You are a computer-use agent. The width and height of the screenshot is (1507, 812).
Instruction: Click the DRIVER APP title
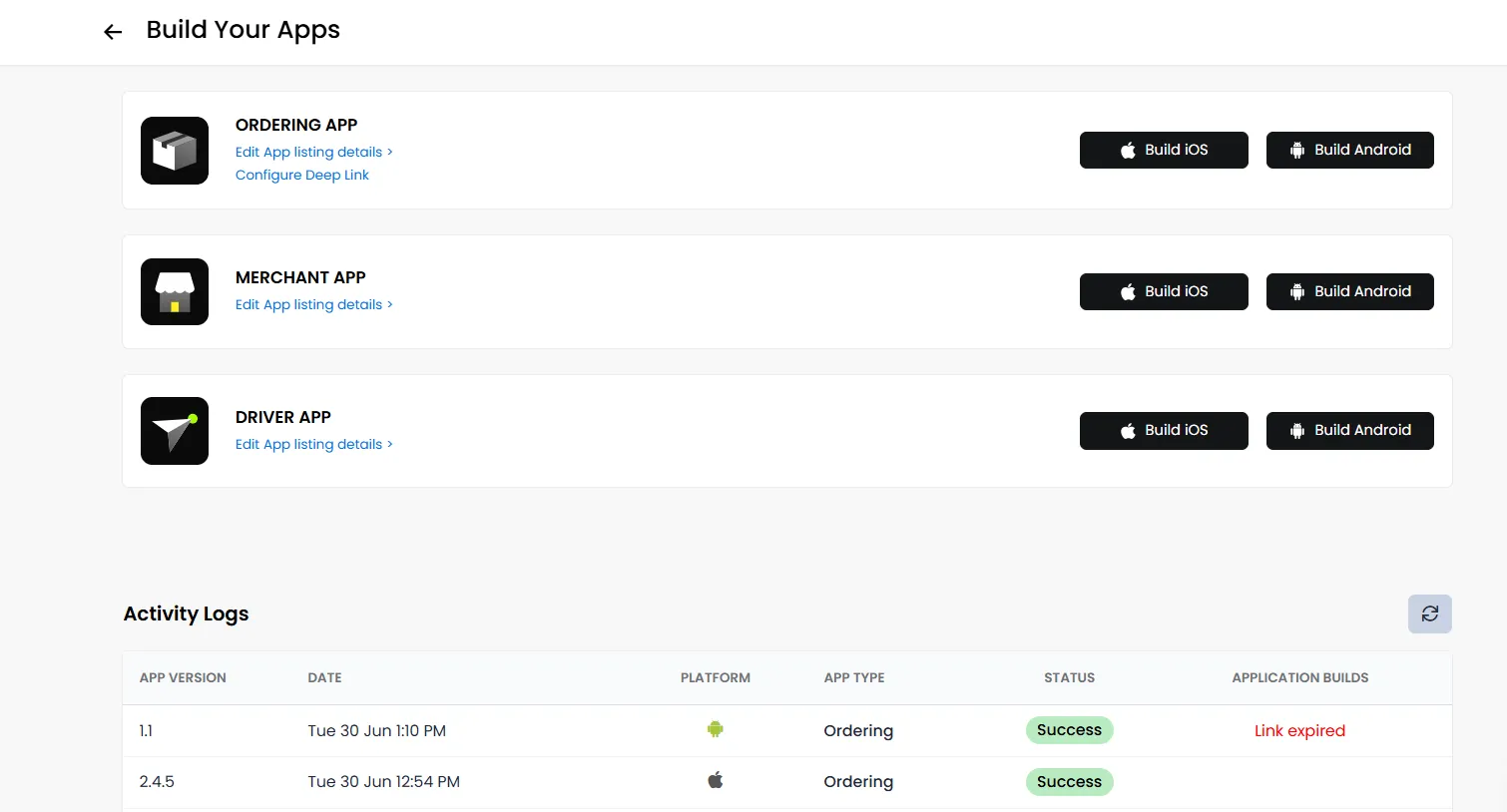pos(283,417)
